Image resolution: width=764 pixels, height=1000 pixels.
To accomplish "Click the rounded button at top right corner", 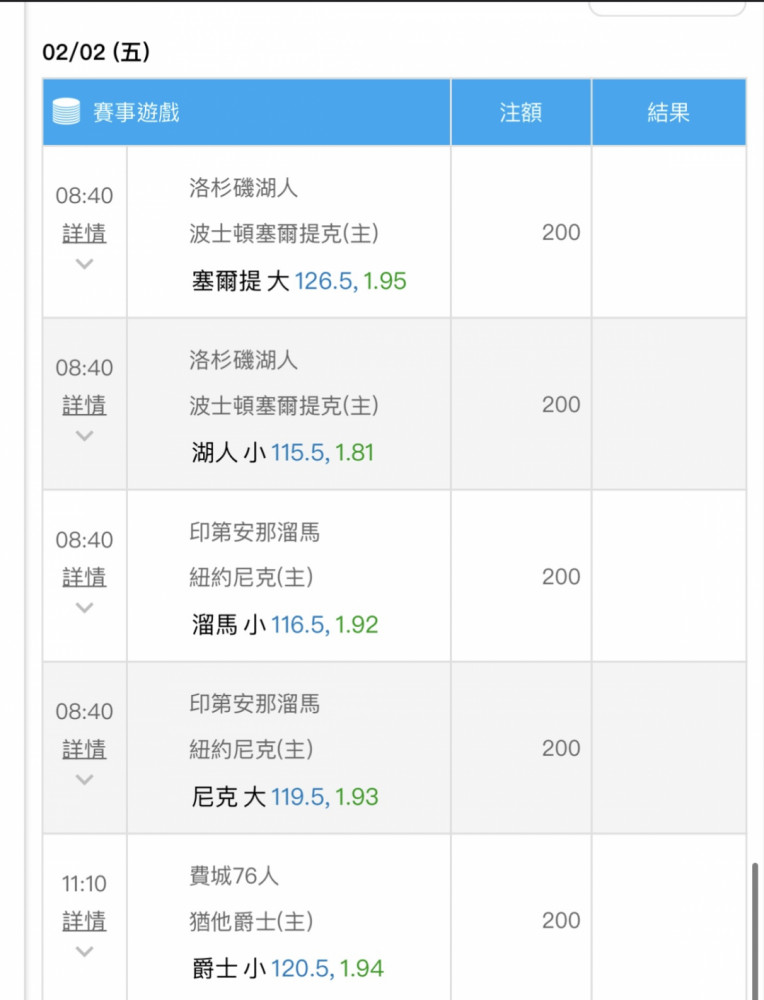I will pos(667,8).
